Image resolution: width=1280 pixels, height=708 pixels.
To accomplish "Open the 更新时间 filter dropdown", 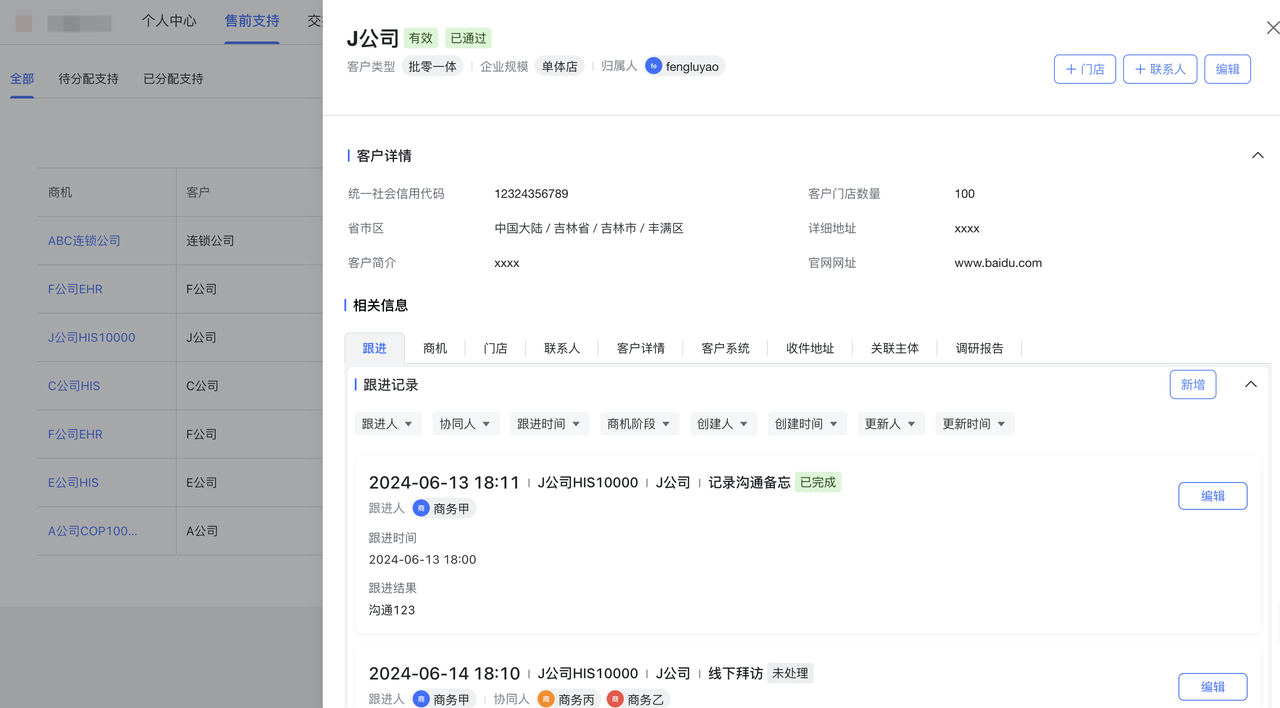I will (x=976, y=424).
